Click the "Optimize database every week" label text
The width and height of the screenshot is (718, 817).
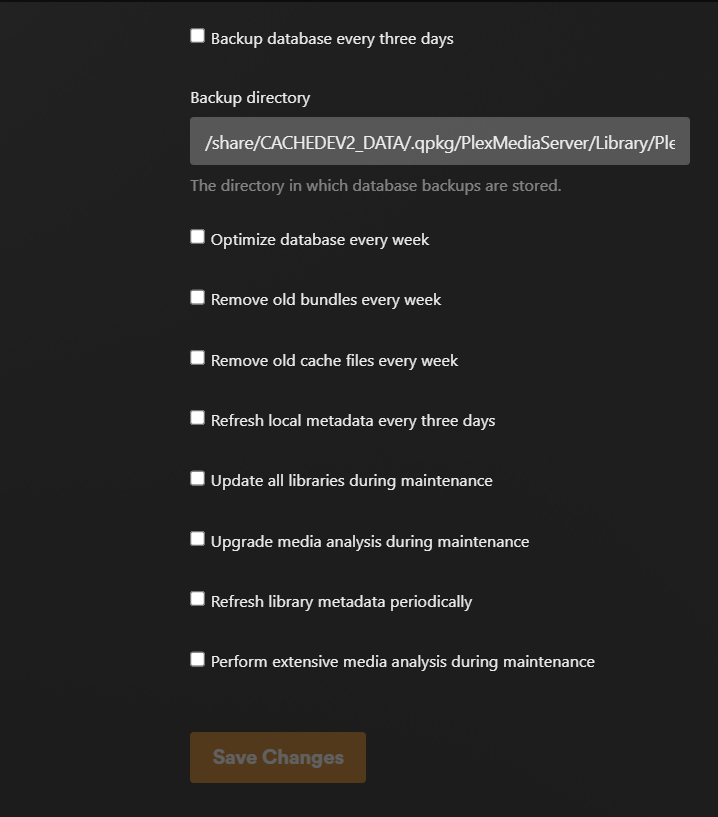pos(320,240)
